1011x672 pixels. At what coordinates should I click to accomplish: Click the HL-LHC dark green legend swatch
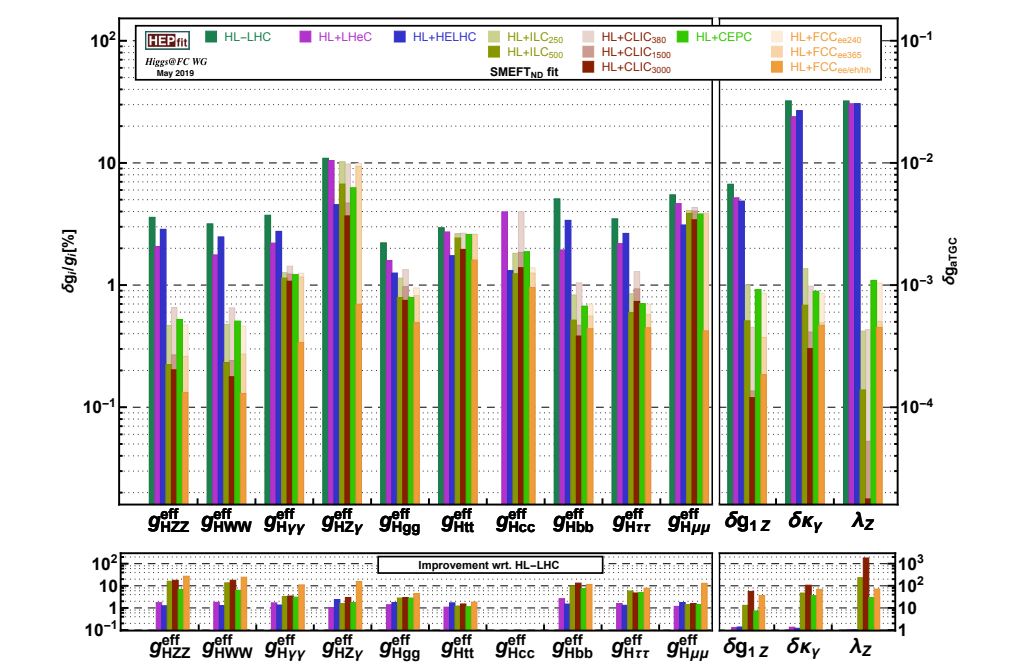(211, 37)
